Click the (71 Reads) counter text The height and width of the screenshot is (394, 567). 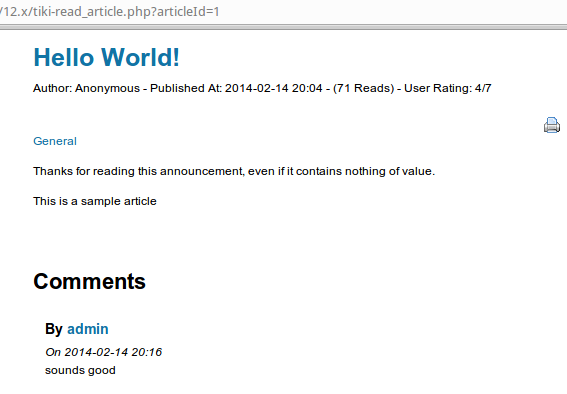coord(363,88)
